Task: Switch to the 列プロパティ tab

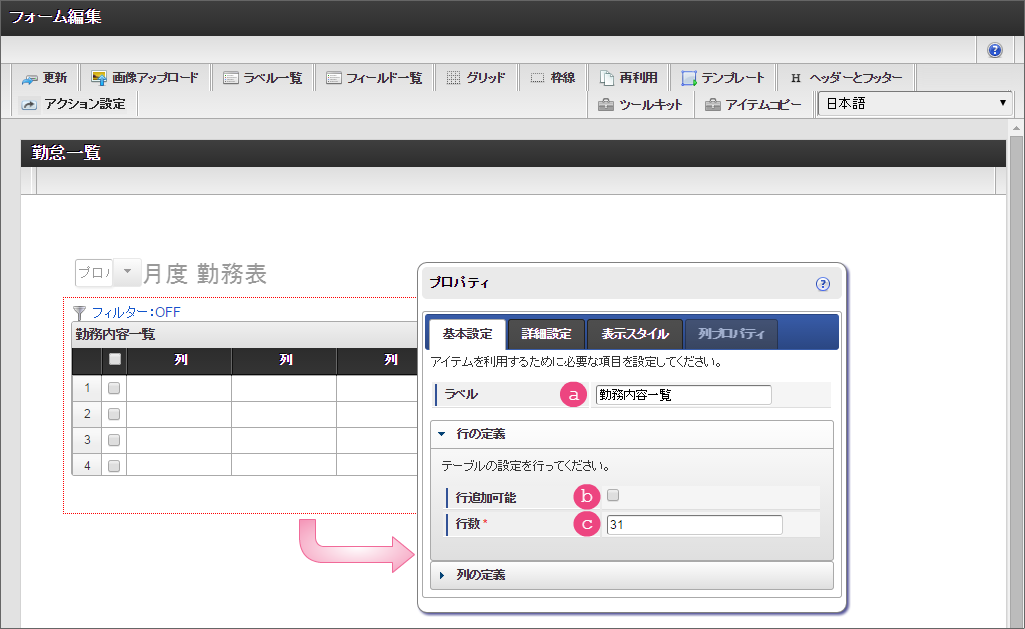Action: coord(731,334)
